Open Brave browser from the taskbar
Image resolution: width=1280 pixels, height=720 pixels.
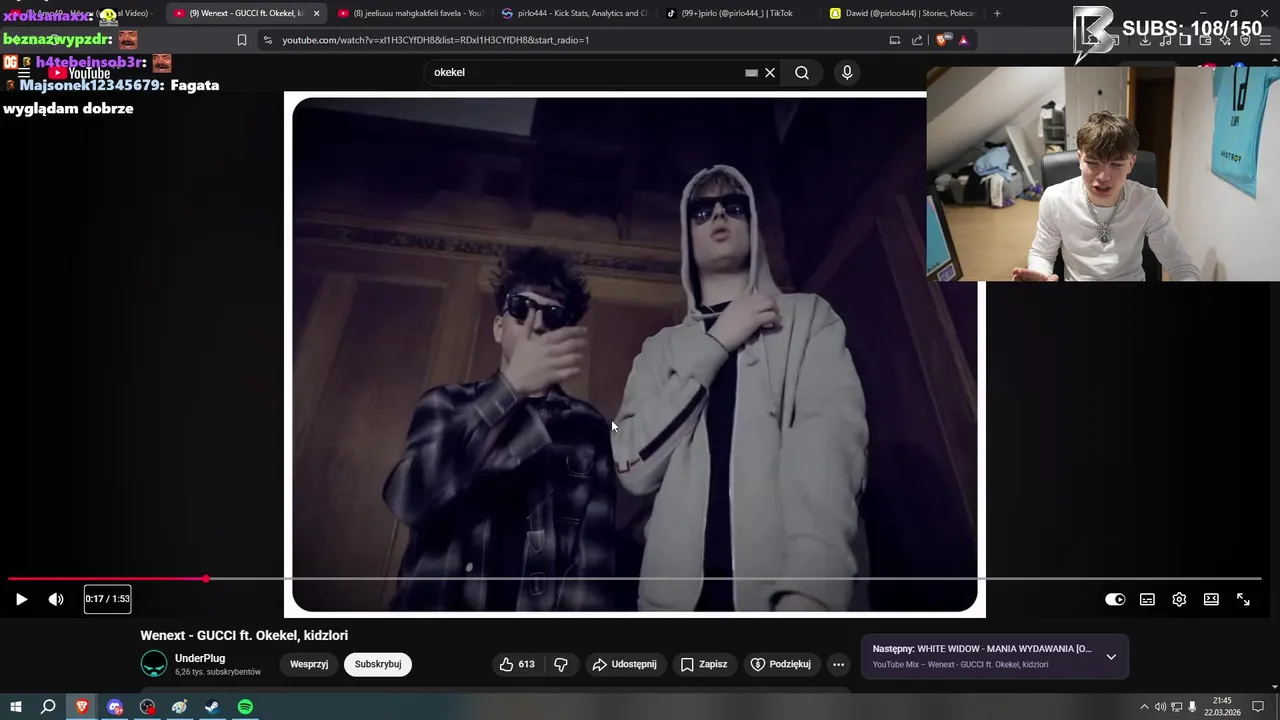point(82,707)
